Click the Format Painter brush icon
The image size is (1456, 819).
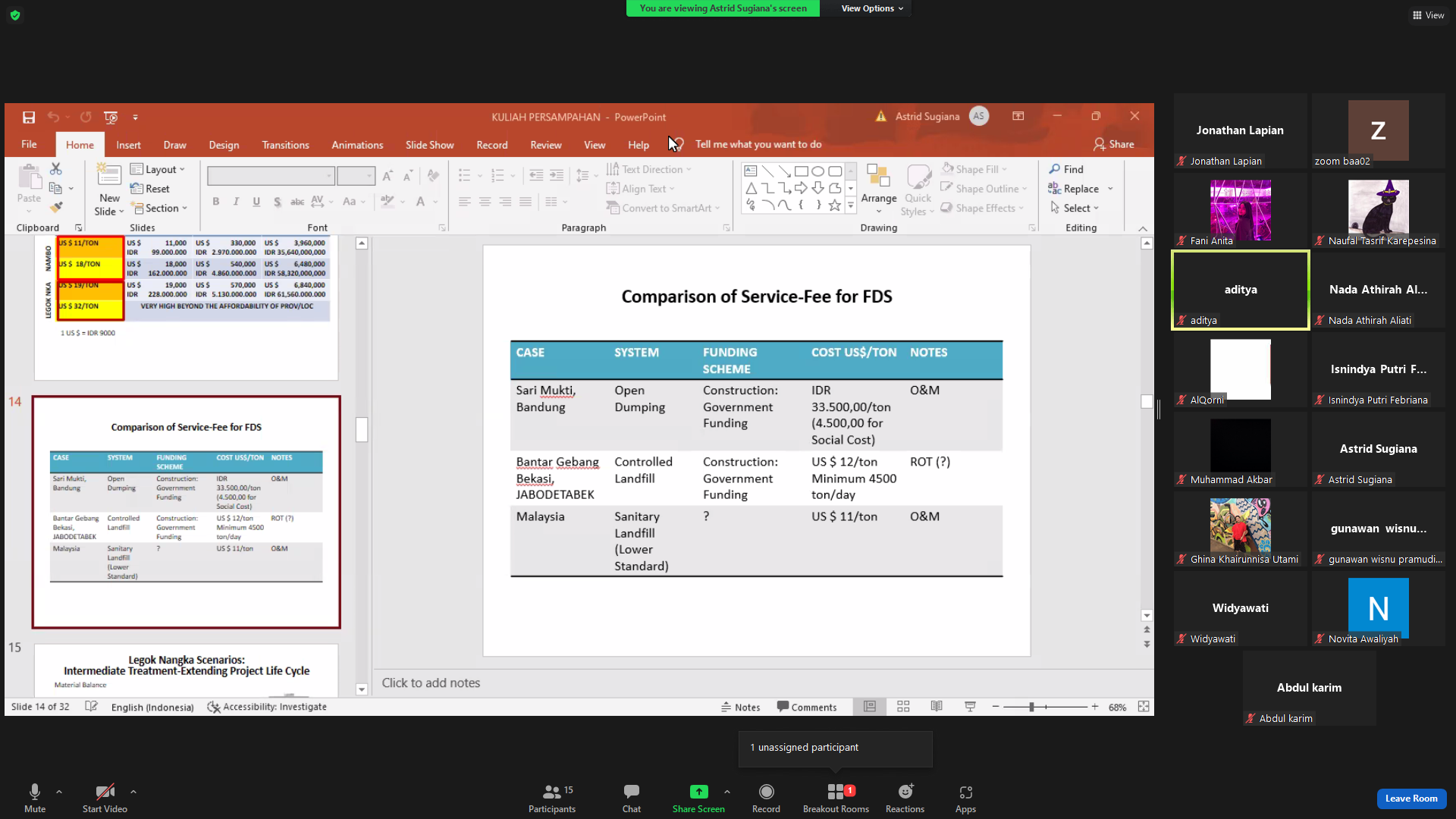coord(56,207)
